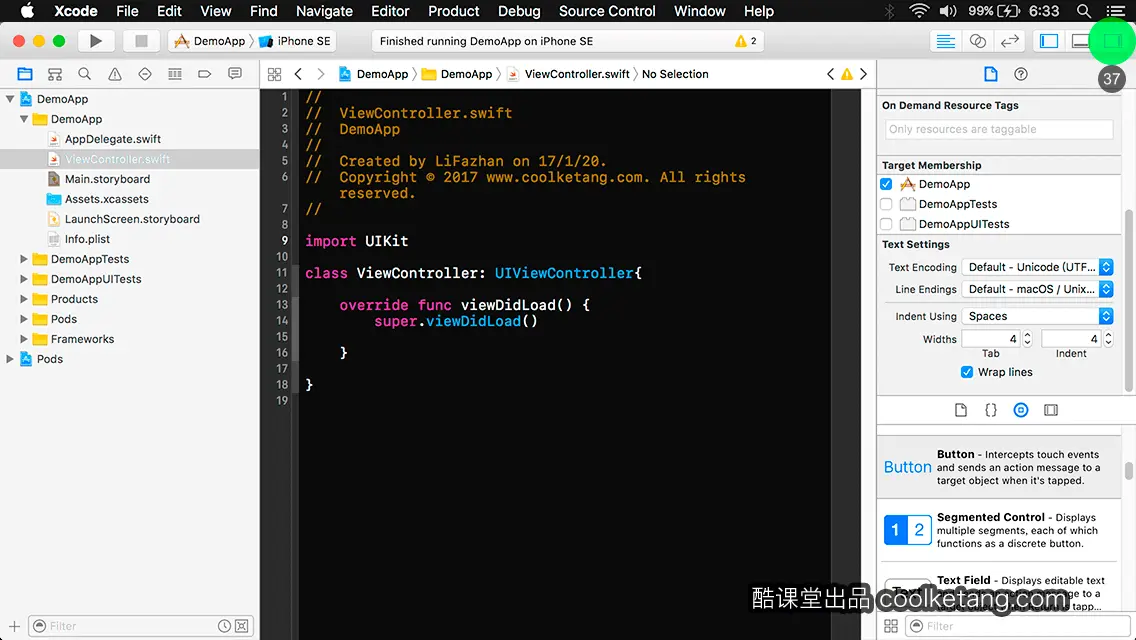Expand the DemoAppTests folder
This screenshot has height=640, width=1136.
[x=24, y=259]
